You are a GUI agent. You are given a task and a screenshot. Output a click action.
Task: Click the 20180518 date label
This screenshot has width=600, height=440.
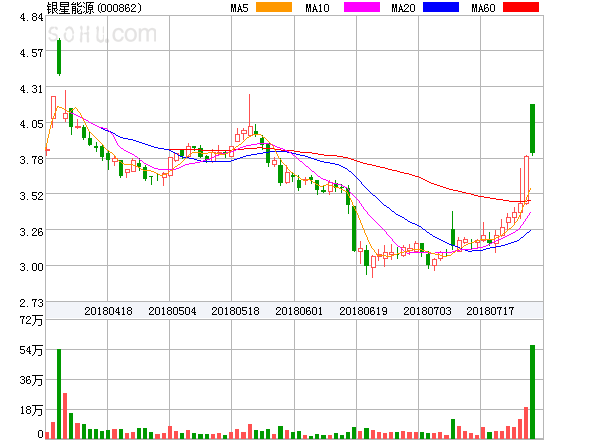[x=235, y=311]
